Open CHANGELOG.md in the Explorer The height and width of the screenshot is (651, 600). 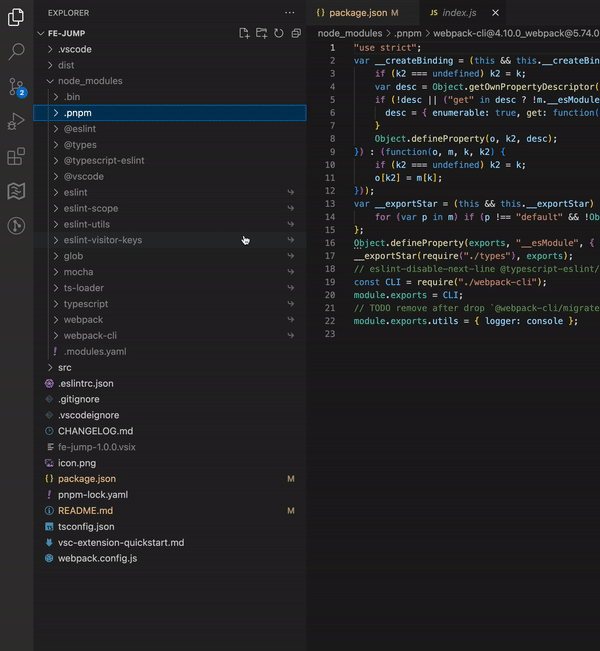(x=170, y=431)
